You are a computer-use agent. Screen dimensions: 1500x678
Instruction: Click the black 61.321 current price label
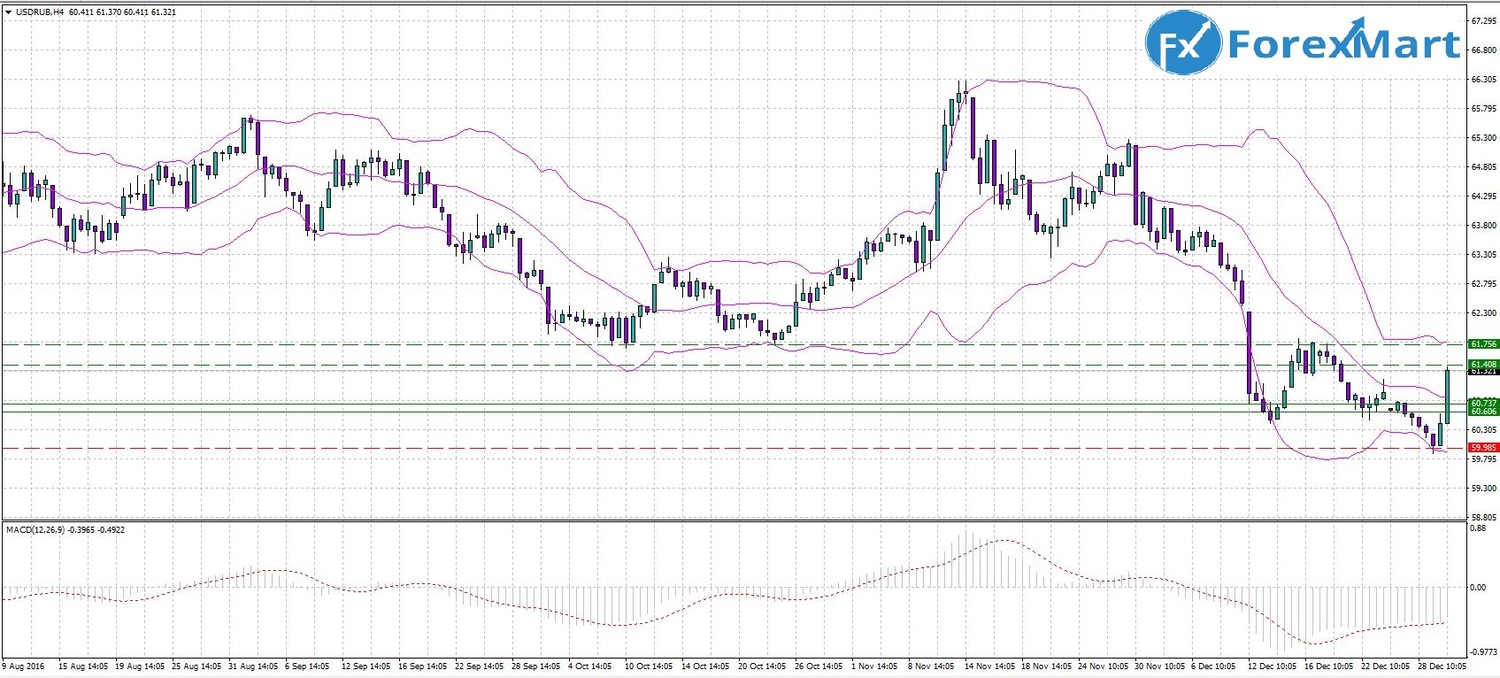1482,372
